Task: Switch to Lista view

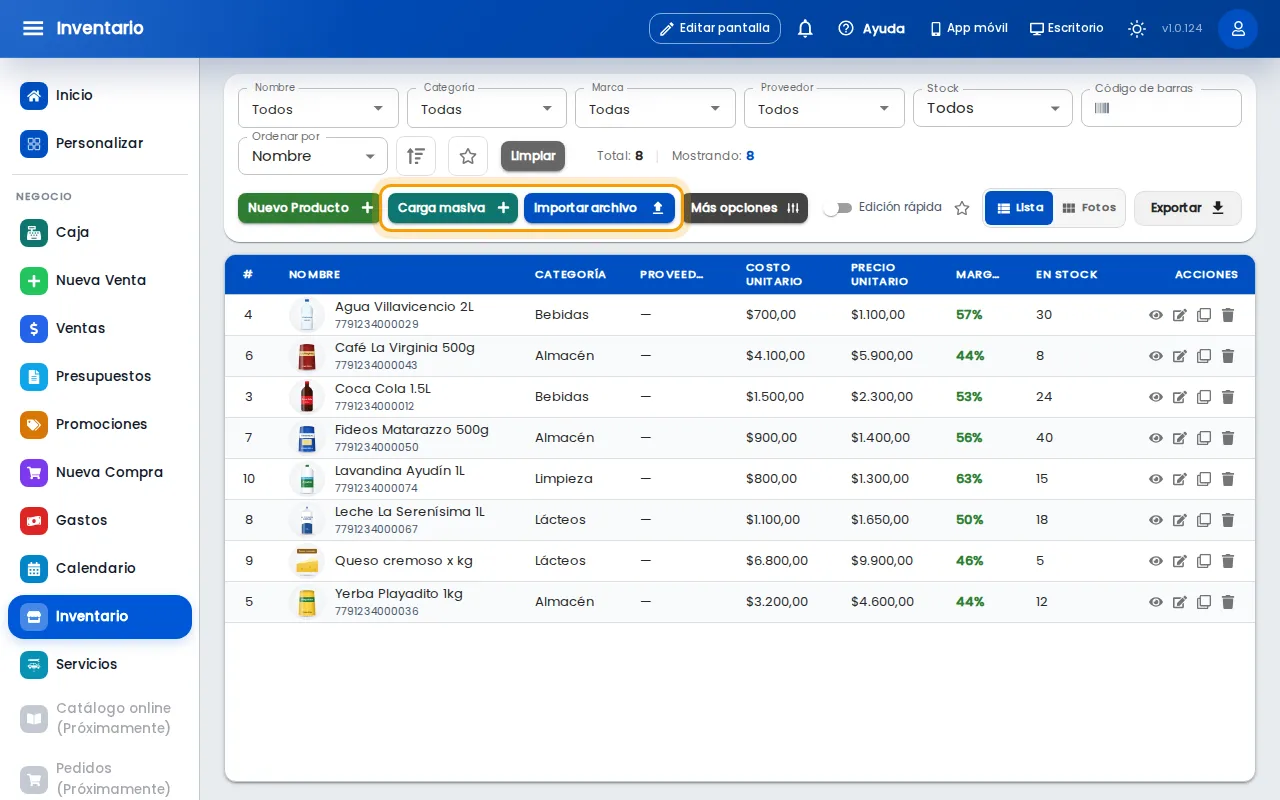Action: click(1019, 208)
